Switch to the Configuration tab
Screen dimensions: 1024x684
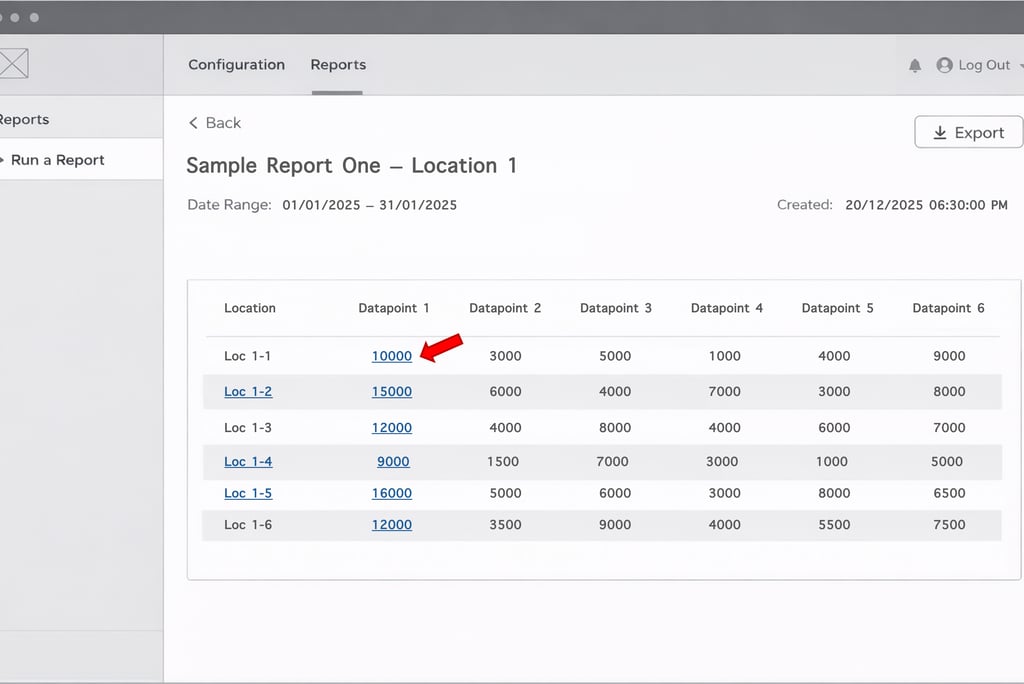(236, 65)
